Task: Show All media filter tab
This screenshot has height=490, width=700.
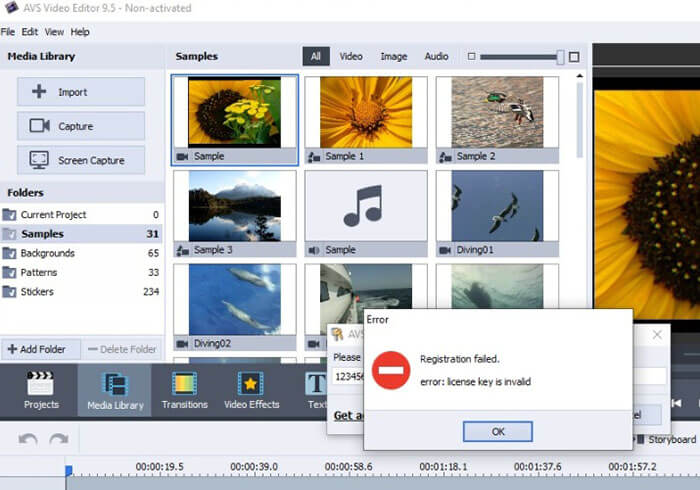Action: coord(316,56)
